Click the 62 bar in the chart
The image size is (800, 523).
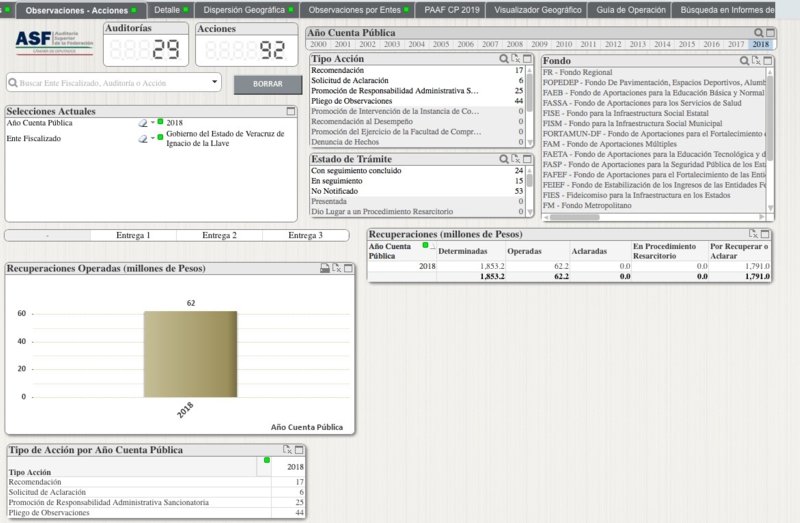click(190, 353)
